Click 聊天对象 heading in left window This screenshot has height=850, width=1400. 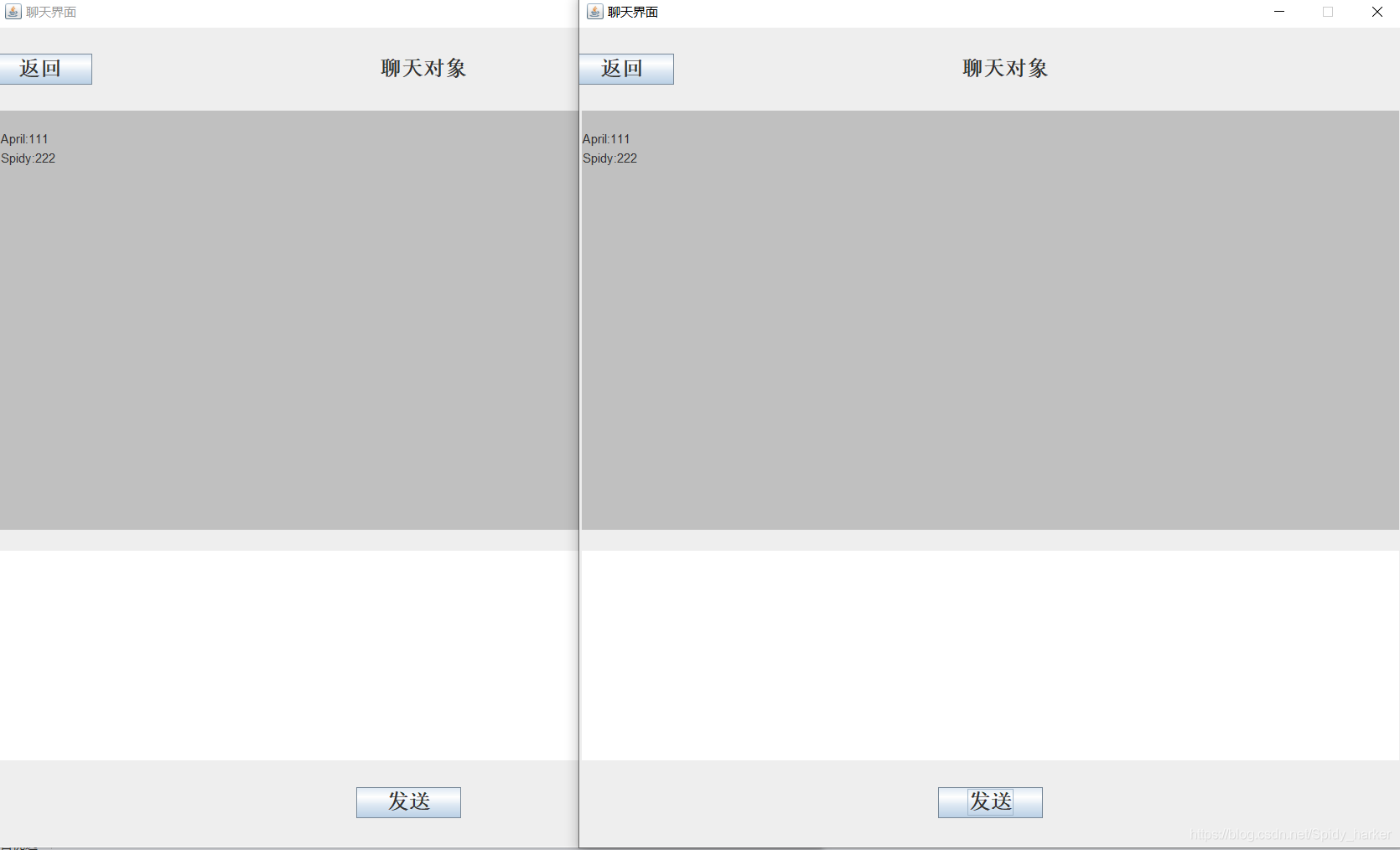423,68
